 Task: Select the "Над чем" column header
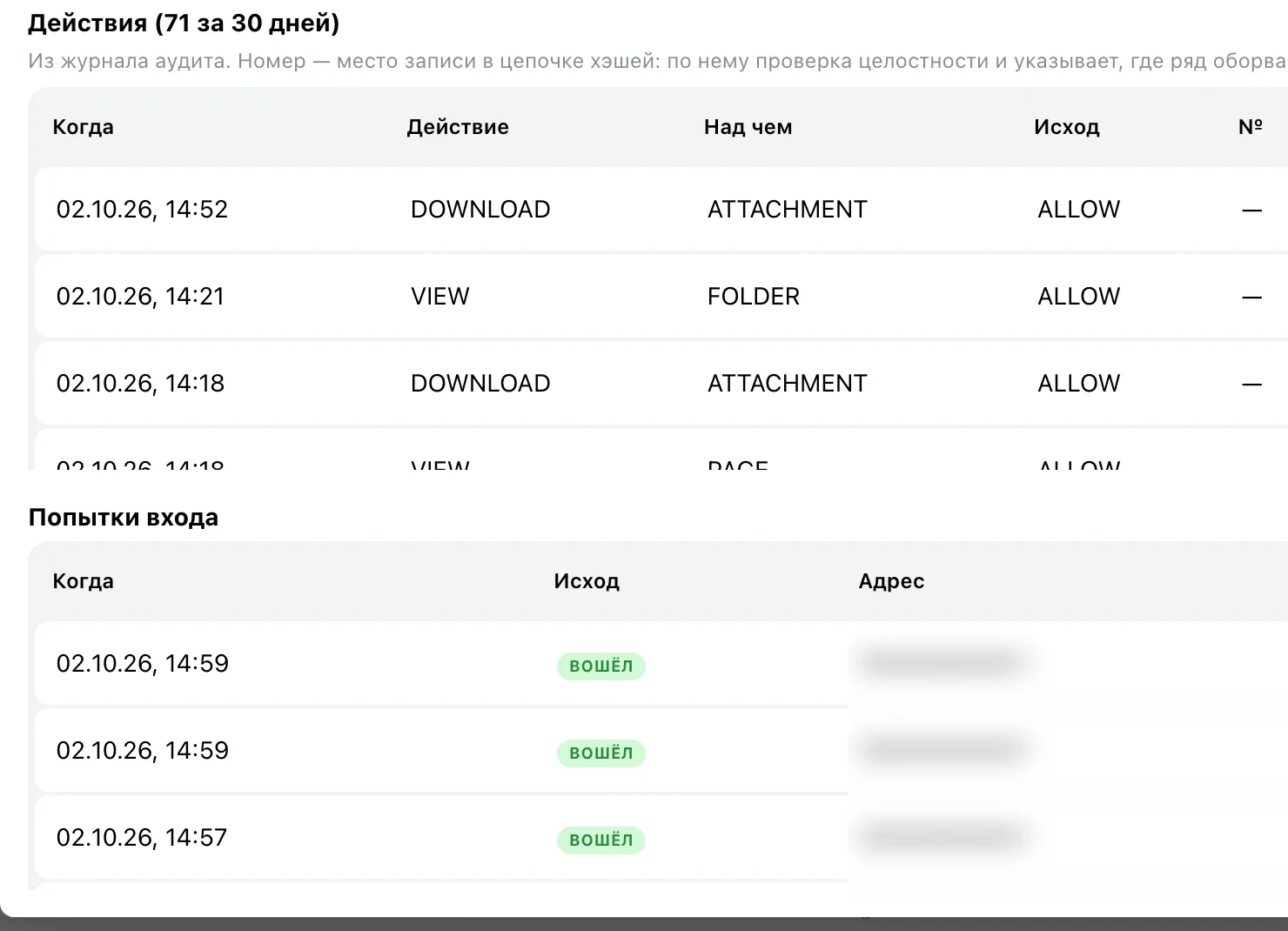pyautogui.click(x=748, y=127)
